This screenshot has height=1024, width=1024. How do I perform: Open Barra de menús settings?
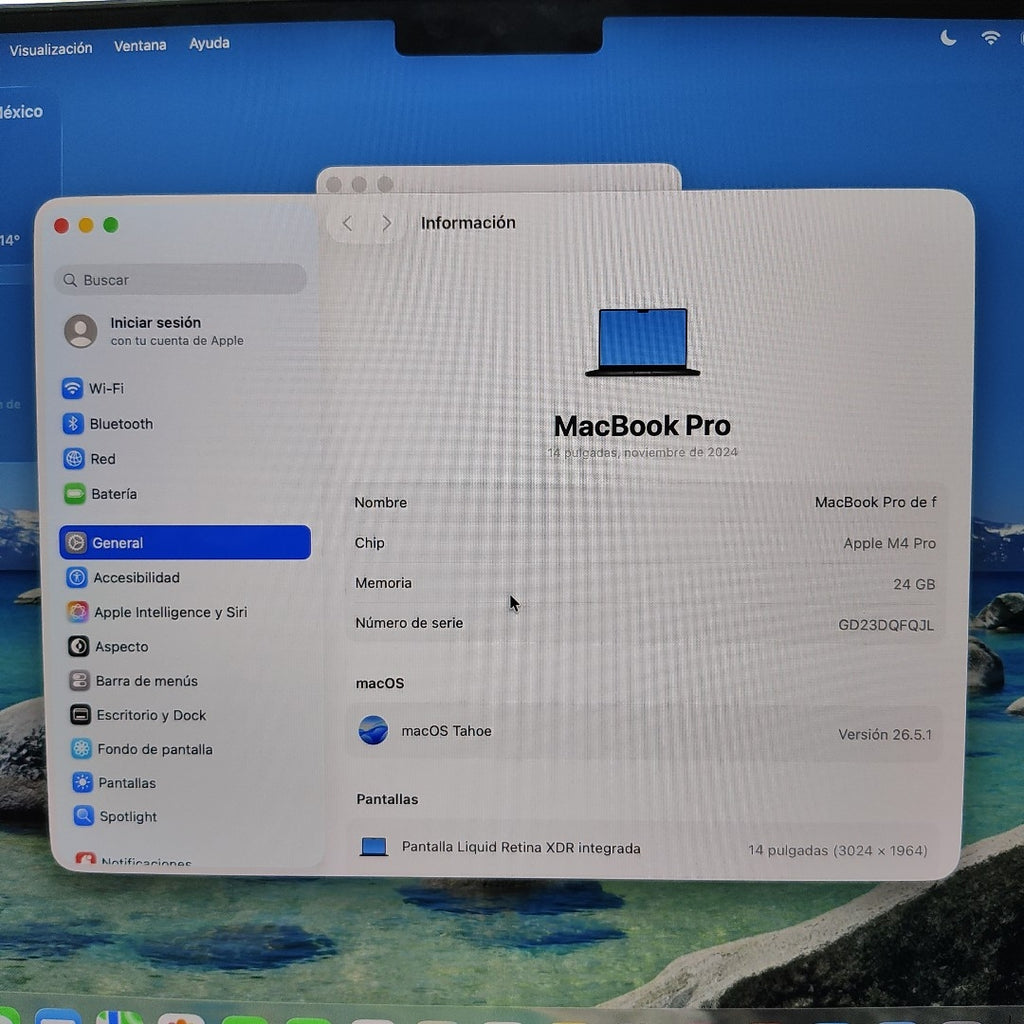point(134,680)
